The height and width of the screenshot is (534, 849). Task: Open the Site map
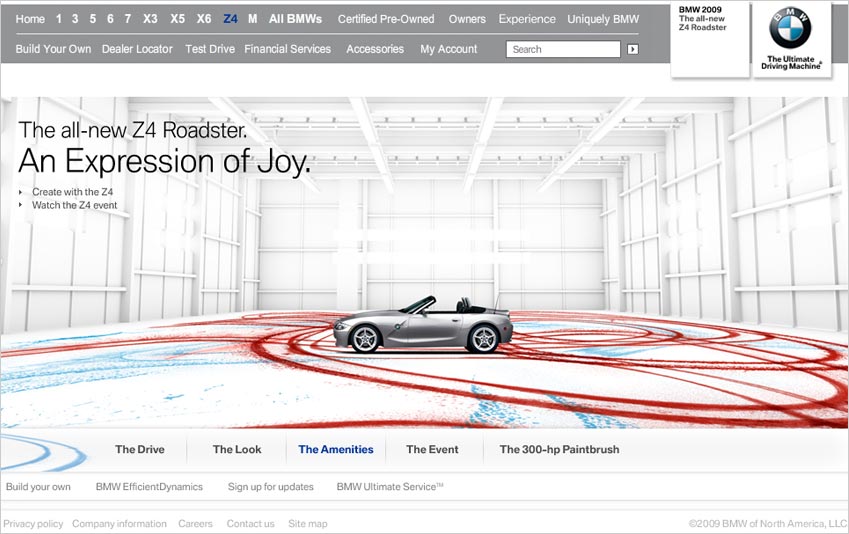(x=308, y=524)
